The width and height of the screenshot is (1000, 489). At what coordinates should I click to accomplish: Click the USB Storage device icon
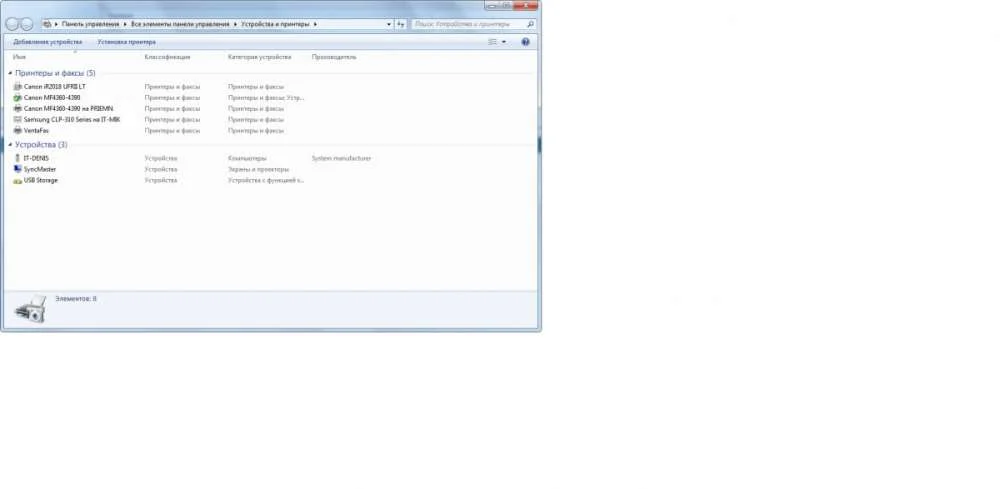click(17, 180)
